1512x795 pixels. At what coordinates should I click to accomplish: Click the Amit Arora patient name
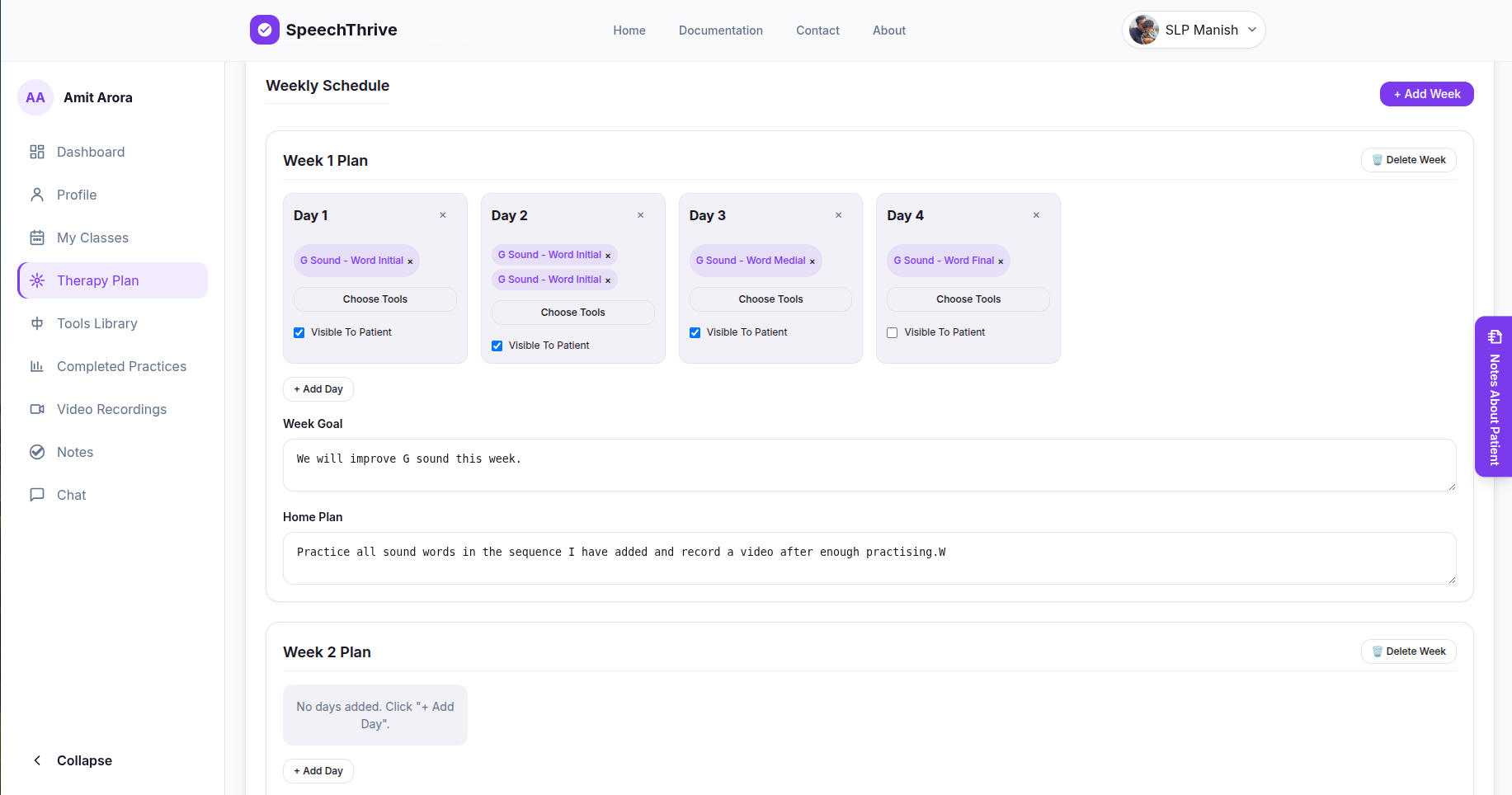98,97
